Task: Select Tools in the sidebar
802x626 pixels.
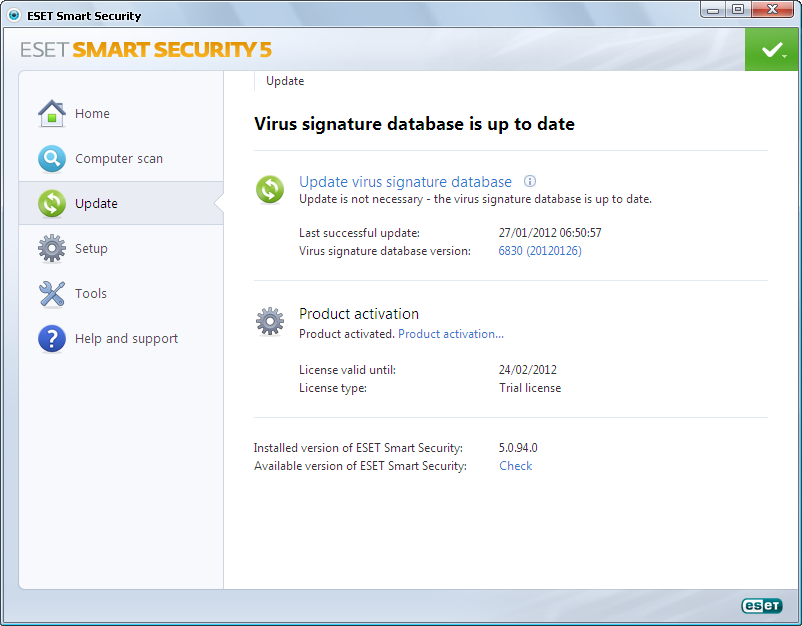Action: point(91,294)
